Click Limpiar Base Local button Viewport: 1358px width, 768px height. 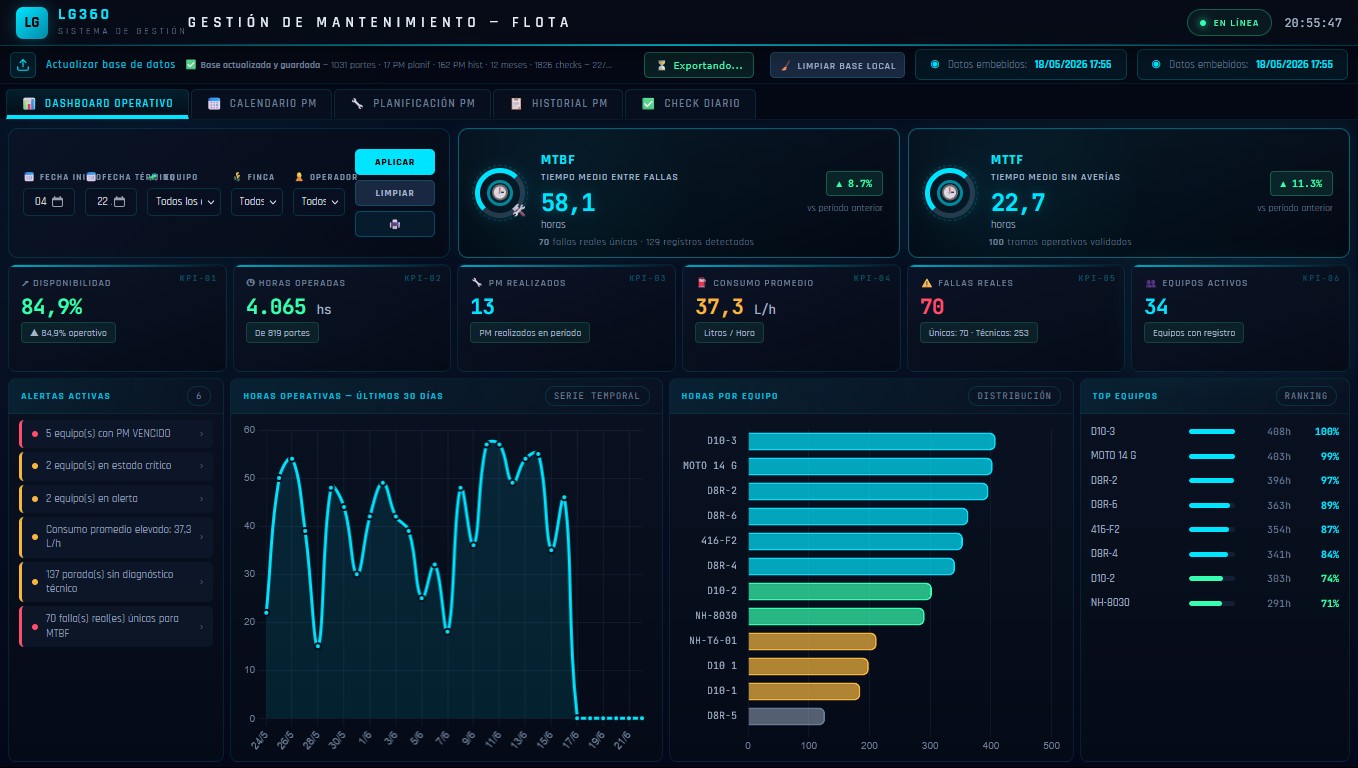tap(838, 66)
